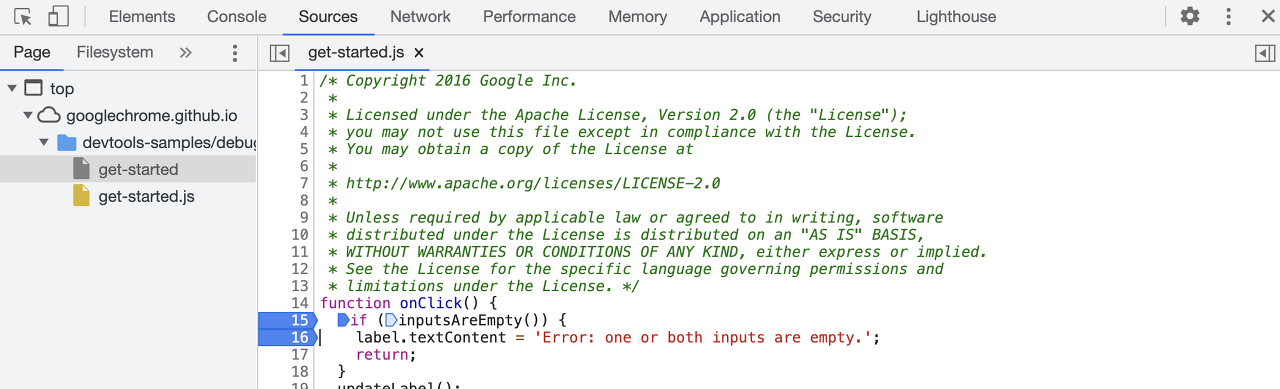Open the Security tab
This screenshot has width=1280, height=389.
coord(842,16)
